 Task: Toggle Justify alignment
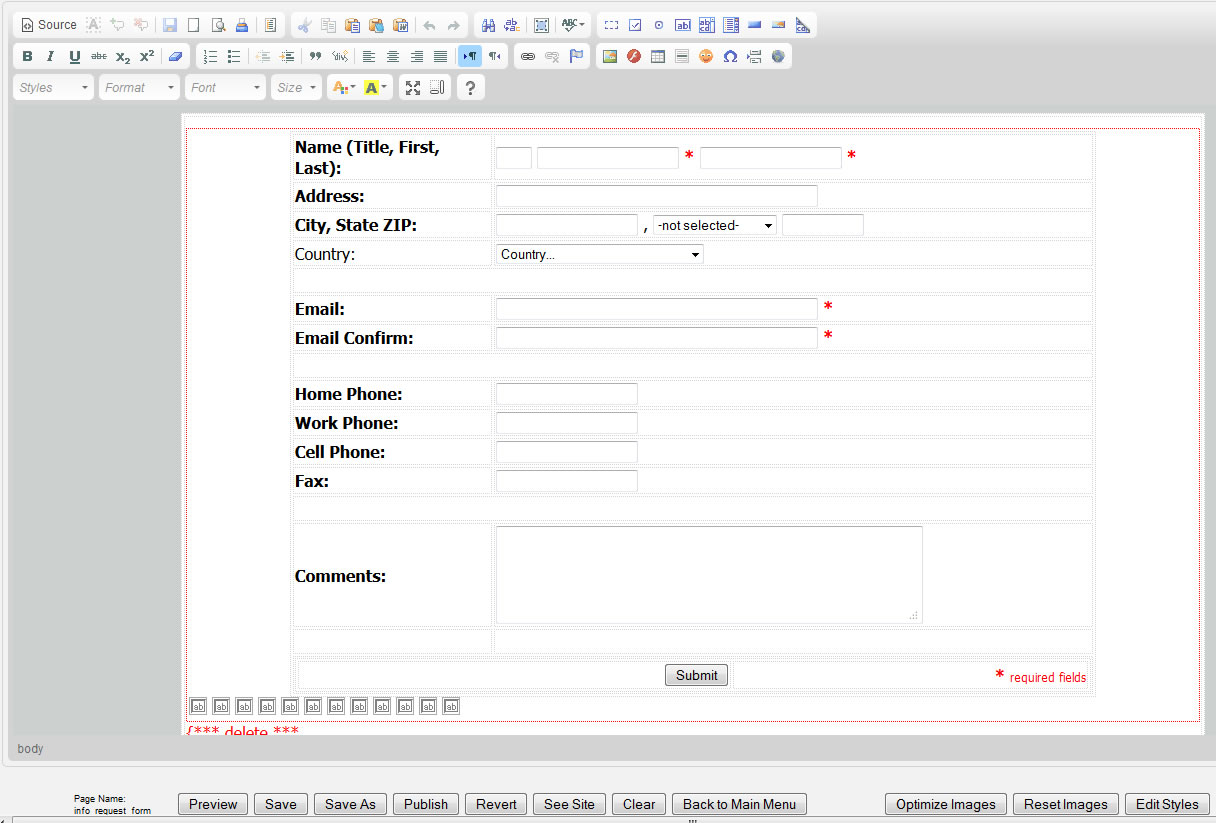441,56
